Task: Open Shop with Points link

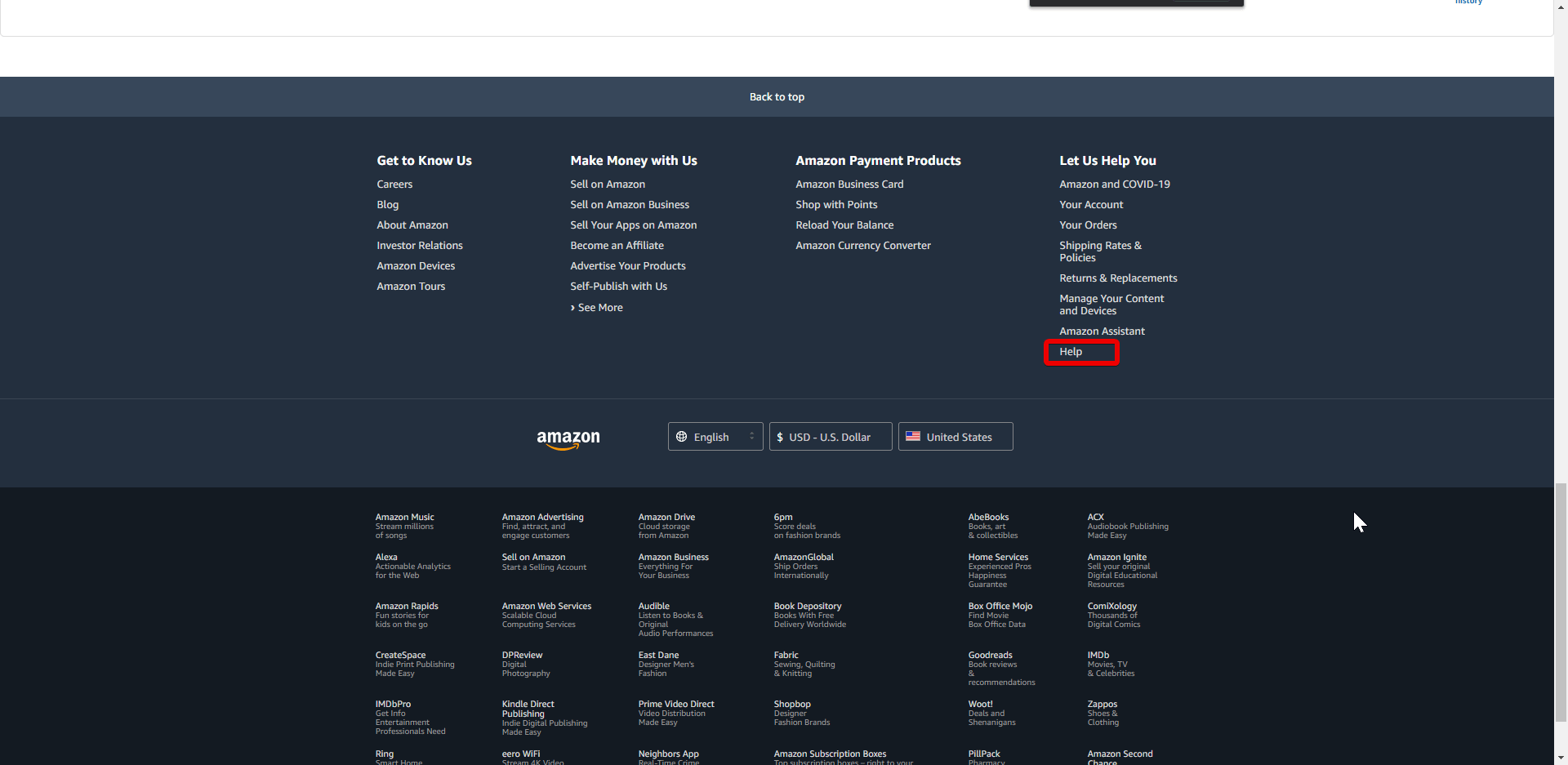Action: coord(836,205)
